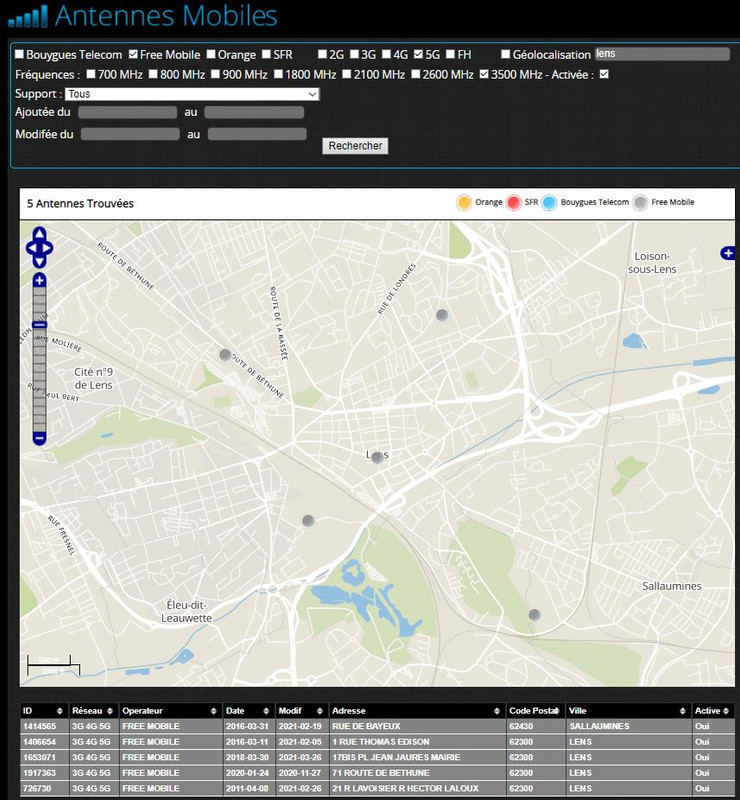Tick the 3G checkbox
740x800 pixels.
355,54
